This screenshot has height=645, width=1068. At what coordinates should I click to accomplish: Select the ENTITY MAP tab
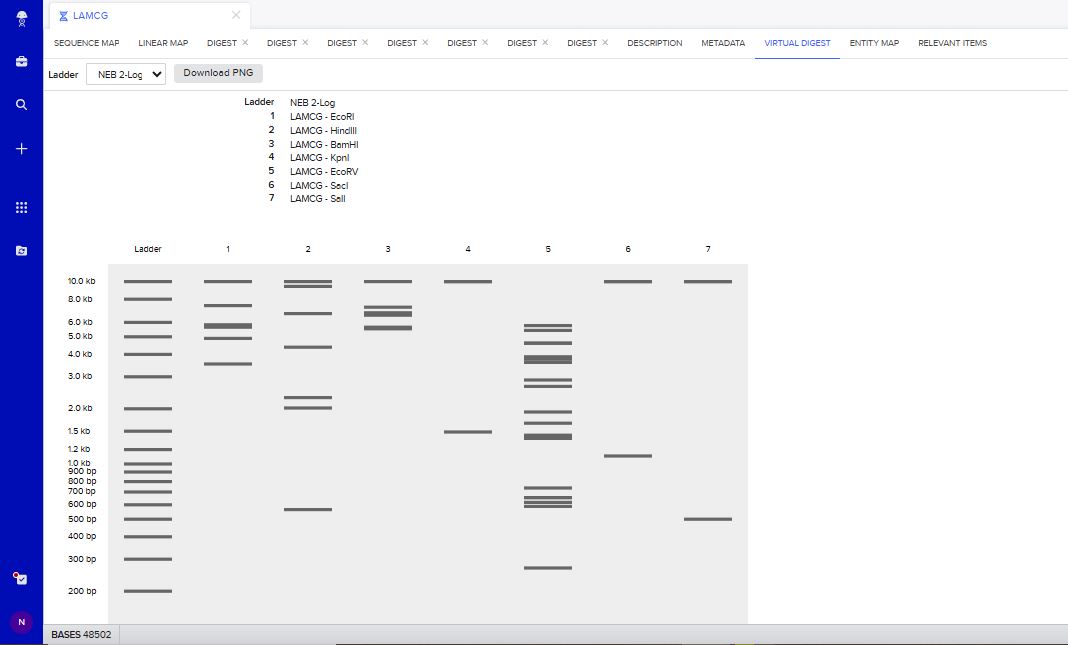(874, 43)
